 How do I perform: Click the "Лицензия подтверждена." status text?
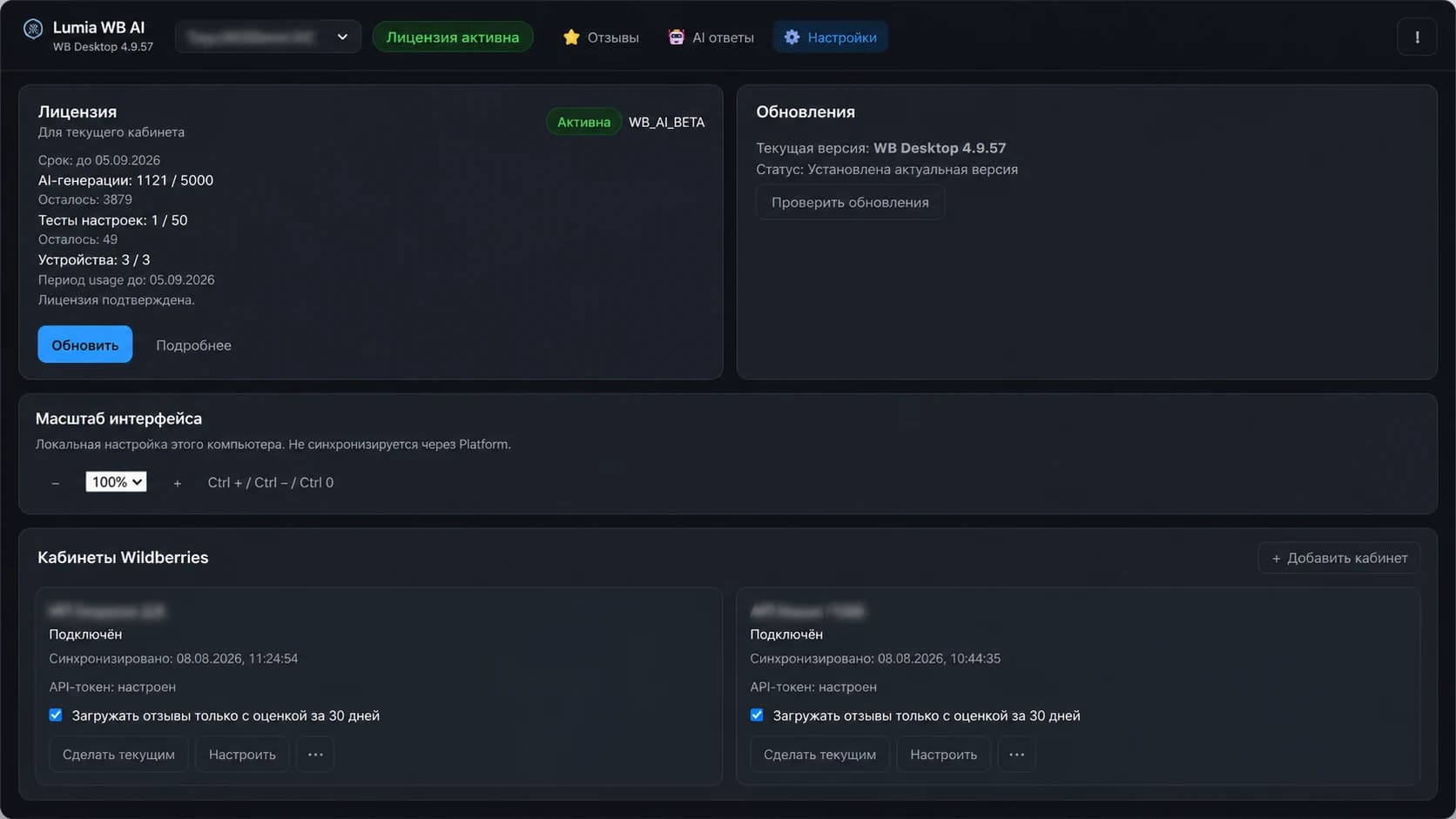[x=117, y=299]
